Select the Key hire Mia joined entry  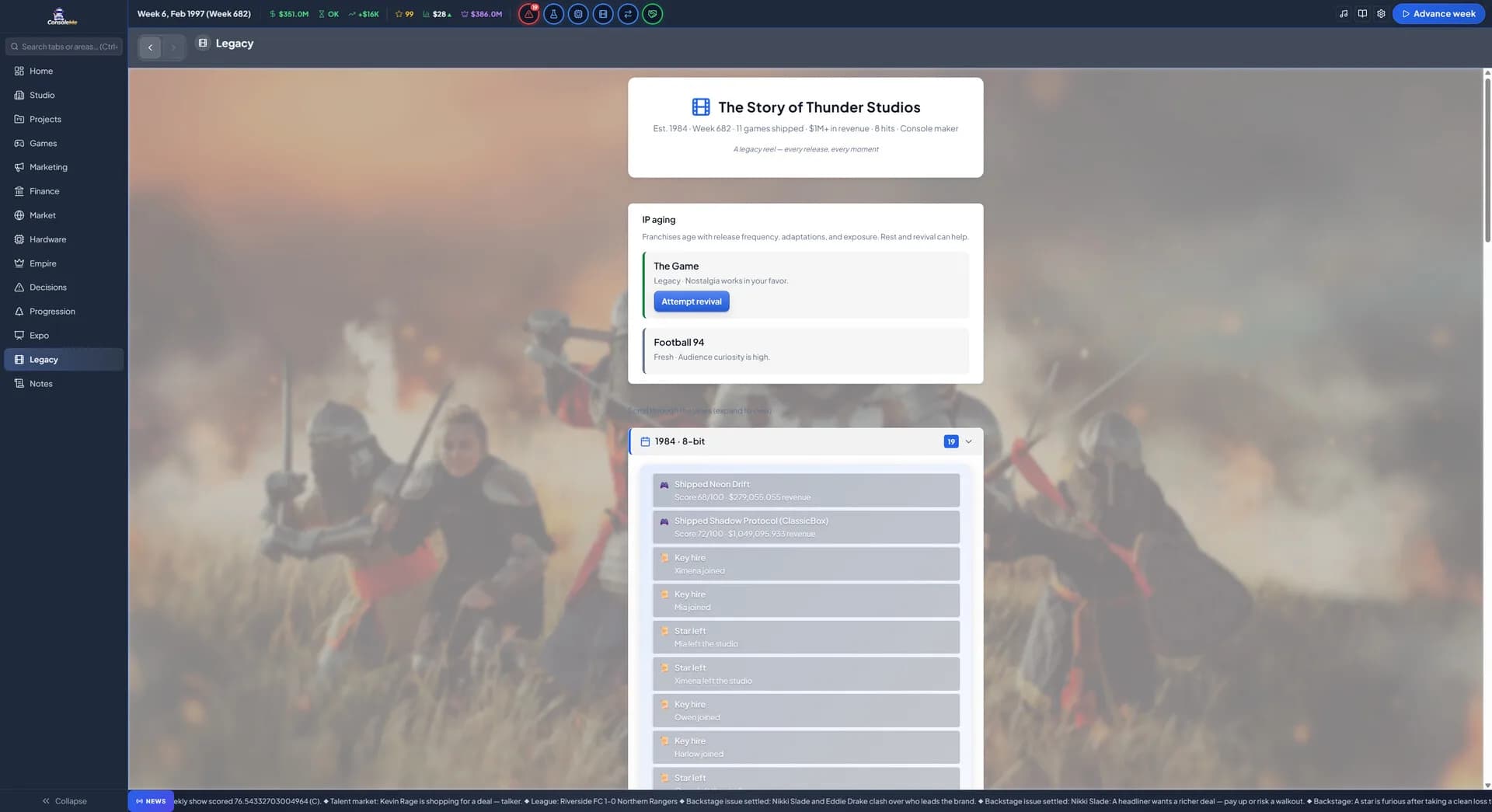click(x=806, y=601)
